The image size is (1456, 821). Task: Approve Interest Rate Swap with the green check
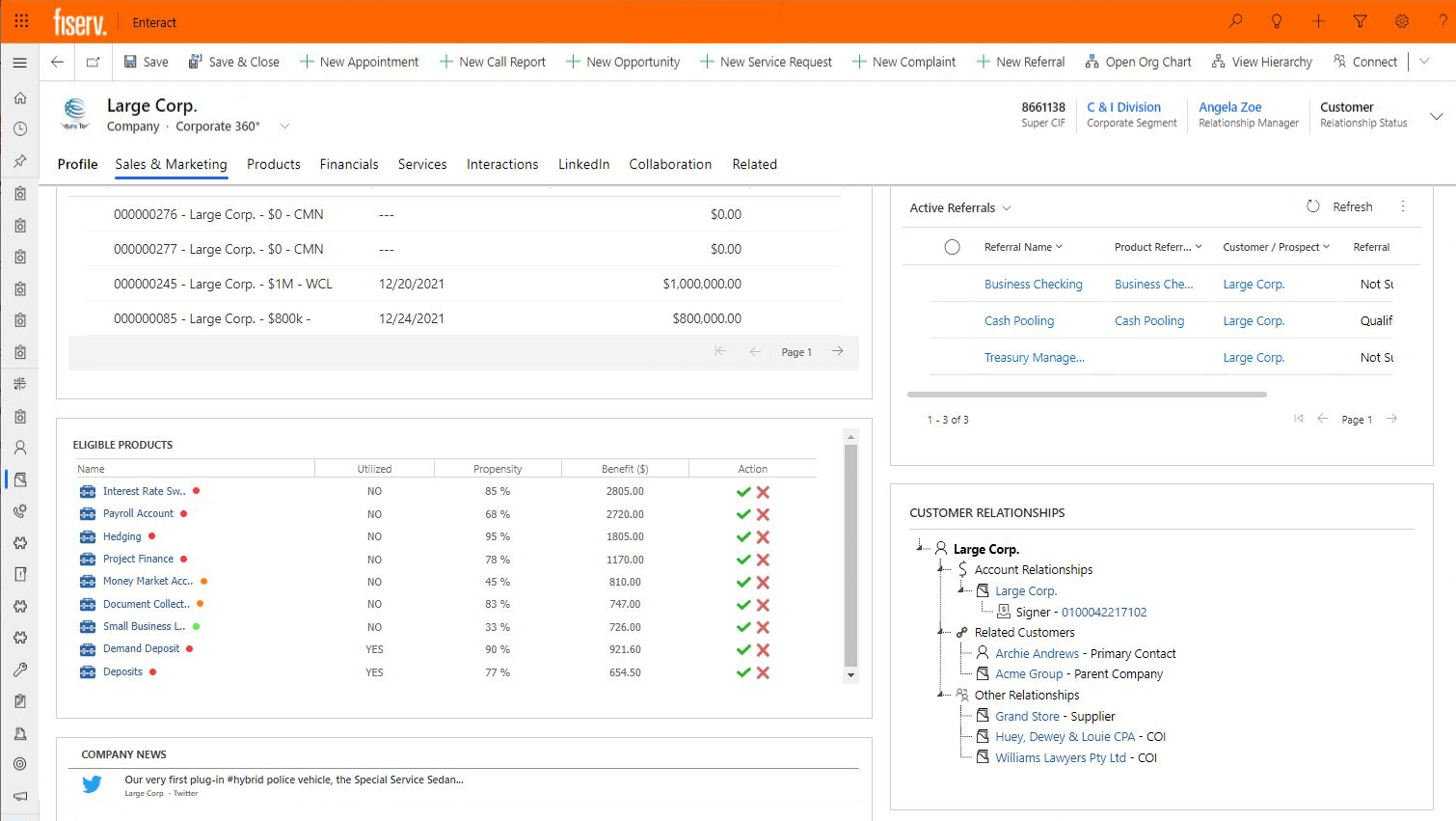(x=742, y=491)
